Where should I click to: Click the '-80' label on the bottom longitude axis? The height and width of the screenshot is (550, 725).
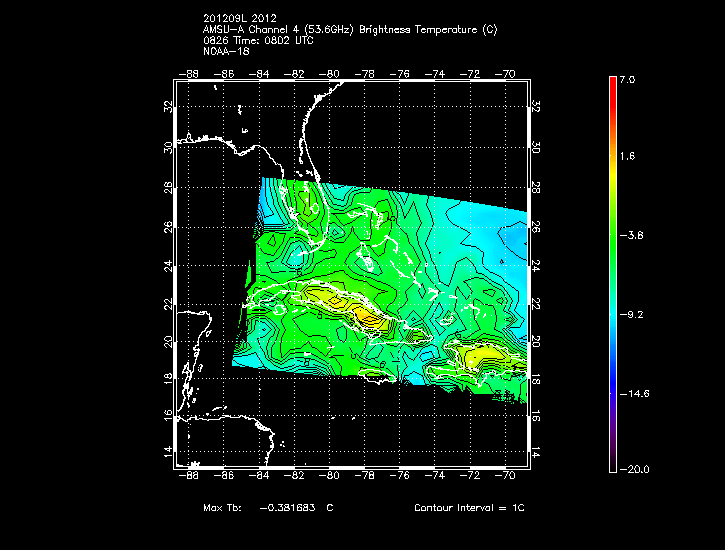coord(329,476)
